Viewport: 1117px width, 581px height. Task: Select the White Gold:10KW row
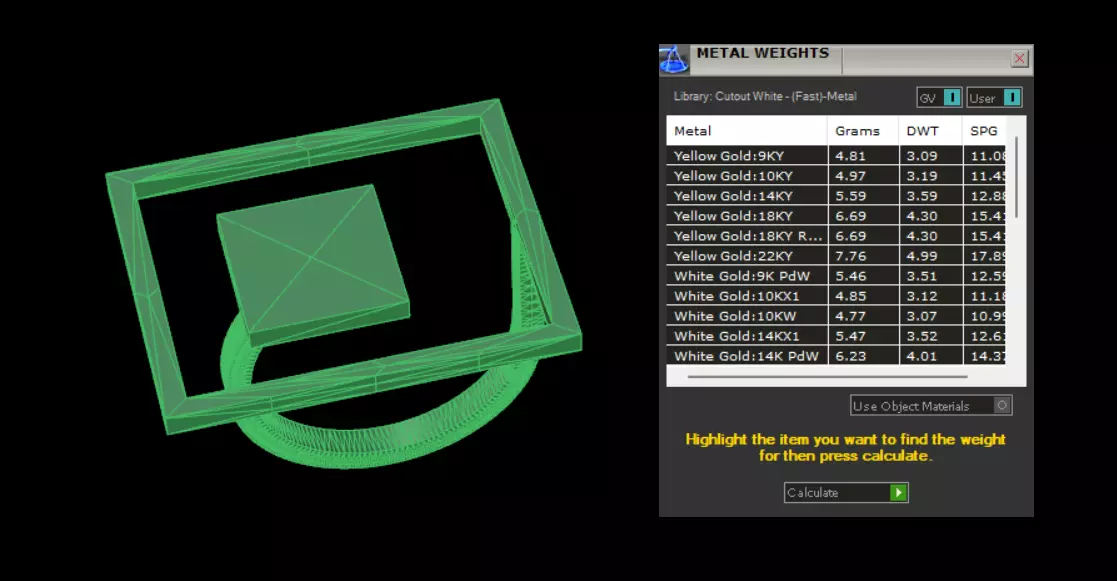[x=836, y=315]
